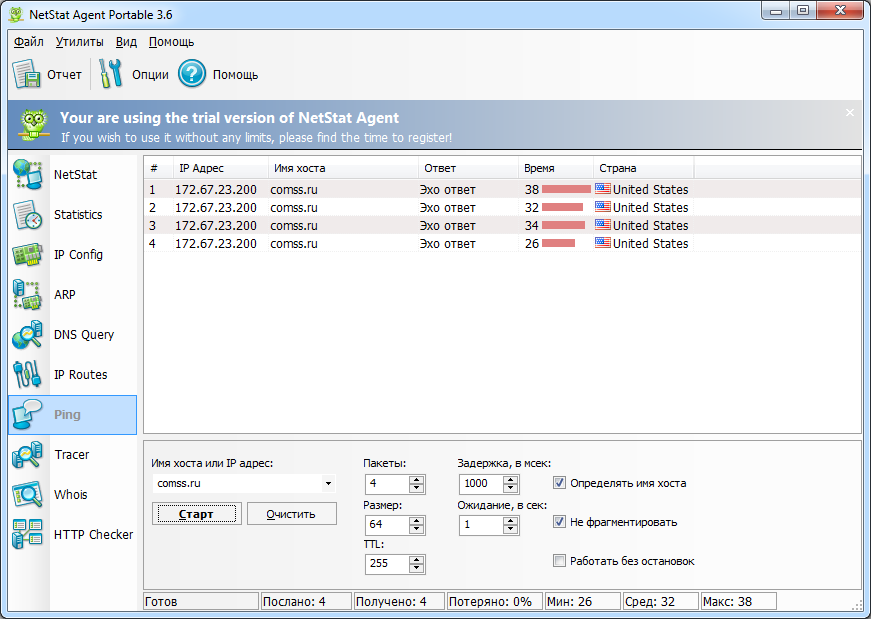871x619 pixels.
Task: Click the host name input field
Action: (237, 483)
